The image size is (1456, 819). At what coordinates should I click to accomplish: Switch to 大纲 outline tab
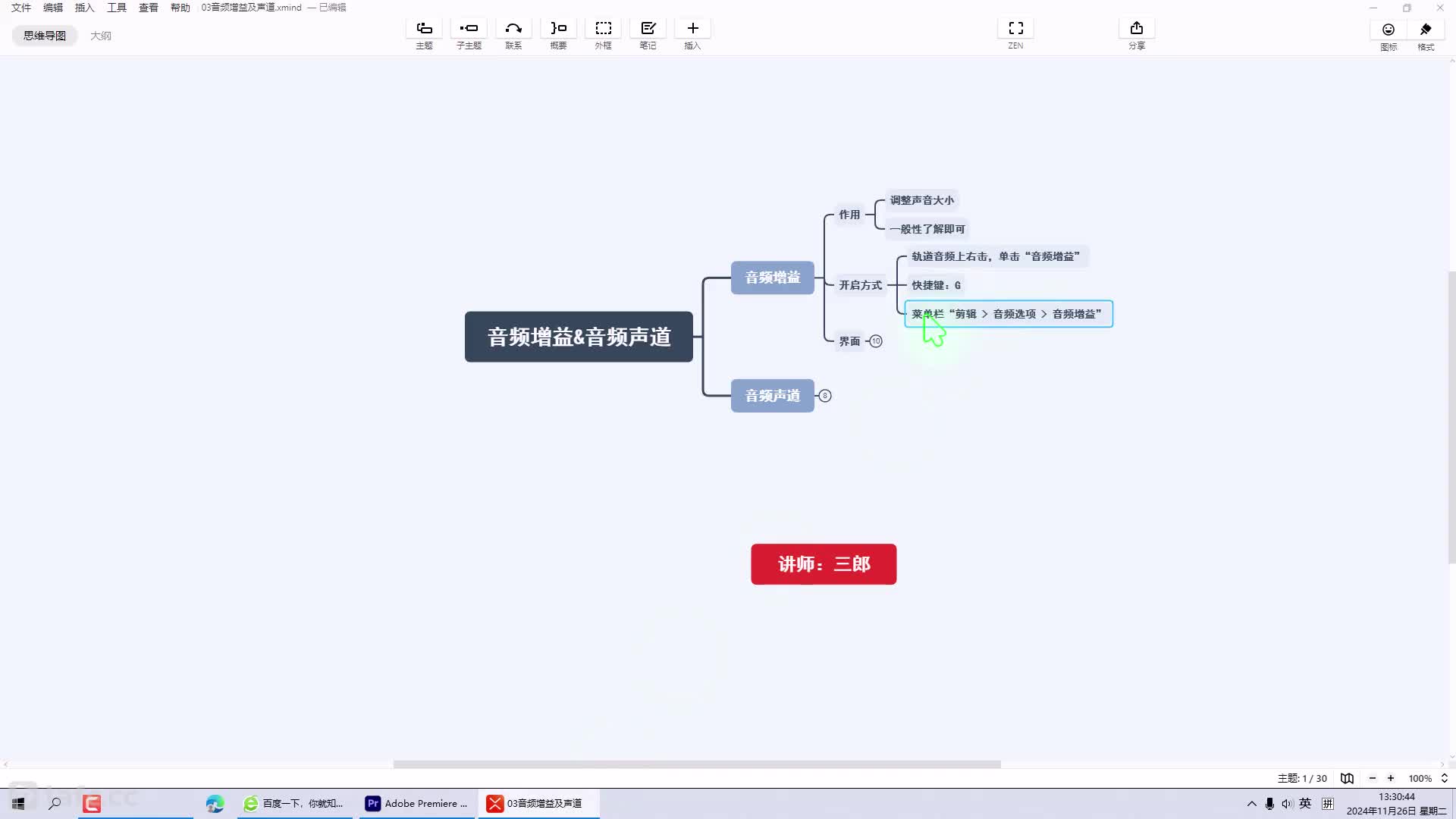(x=101, y=36)
